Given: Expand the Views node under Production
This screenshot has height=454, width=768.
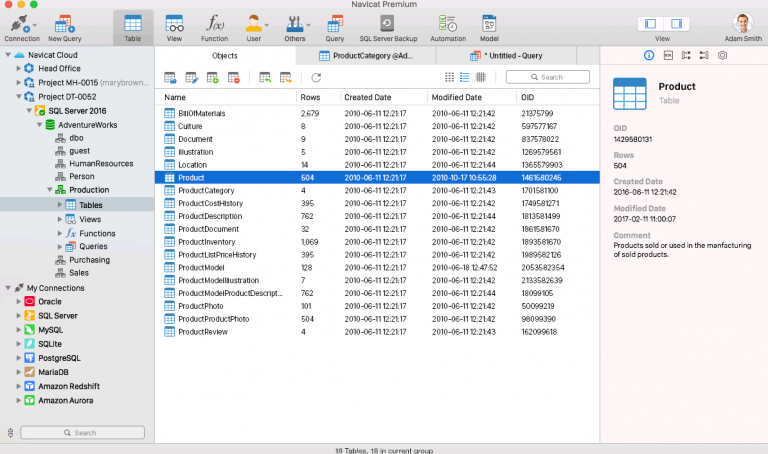Looking at the screenshot, I should [60, 219].
